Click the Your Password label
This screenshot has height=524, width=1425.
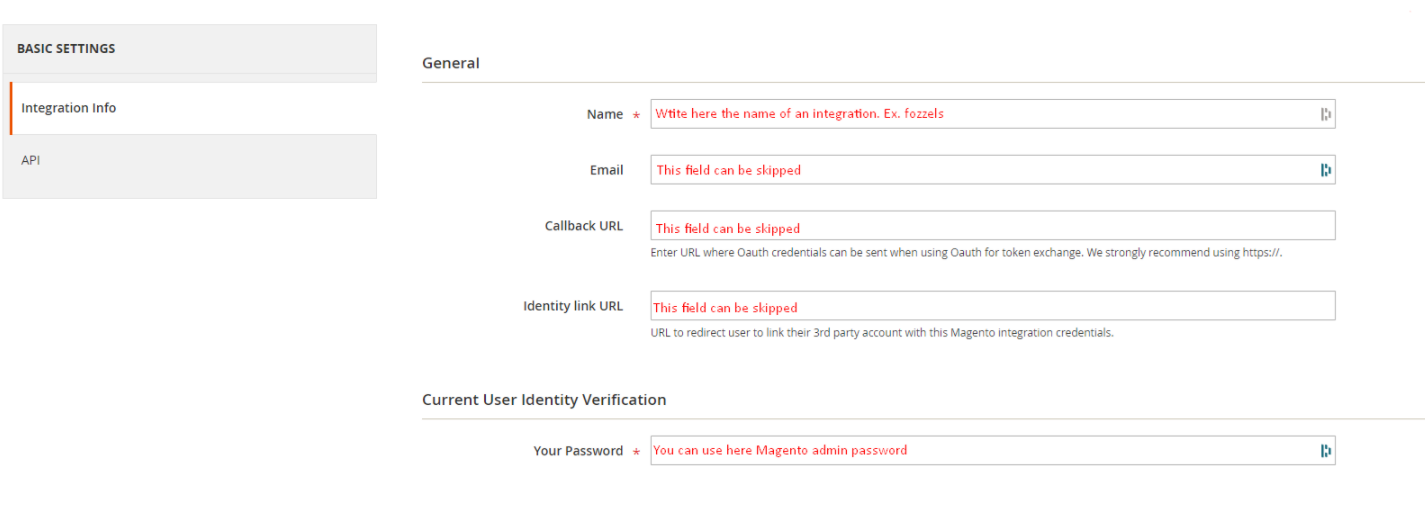[578, 451]
